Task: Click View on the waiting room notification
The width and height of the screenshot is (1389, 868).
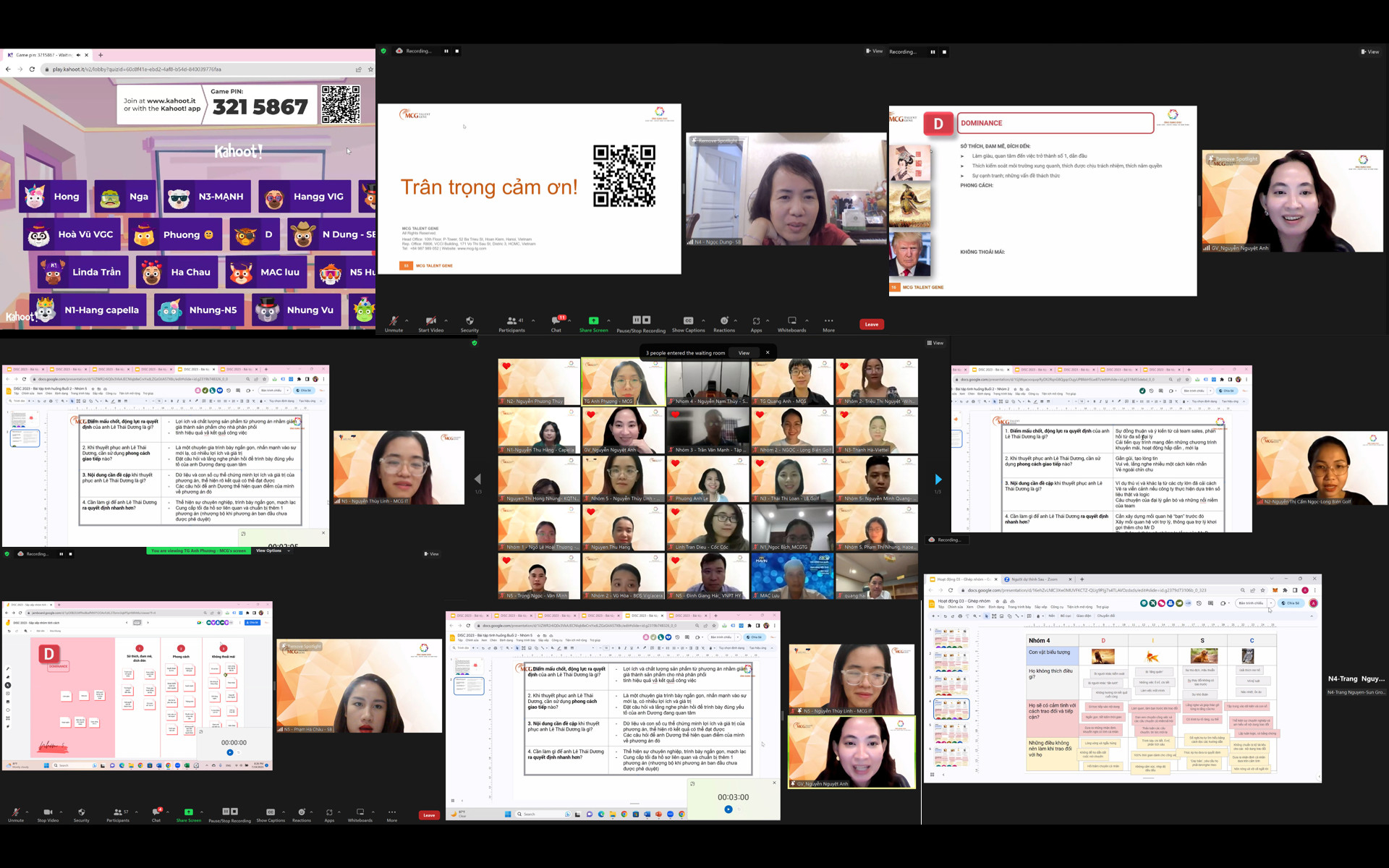Action: [744, 353]
